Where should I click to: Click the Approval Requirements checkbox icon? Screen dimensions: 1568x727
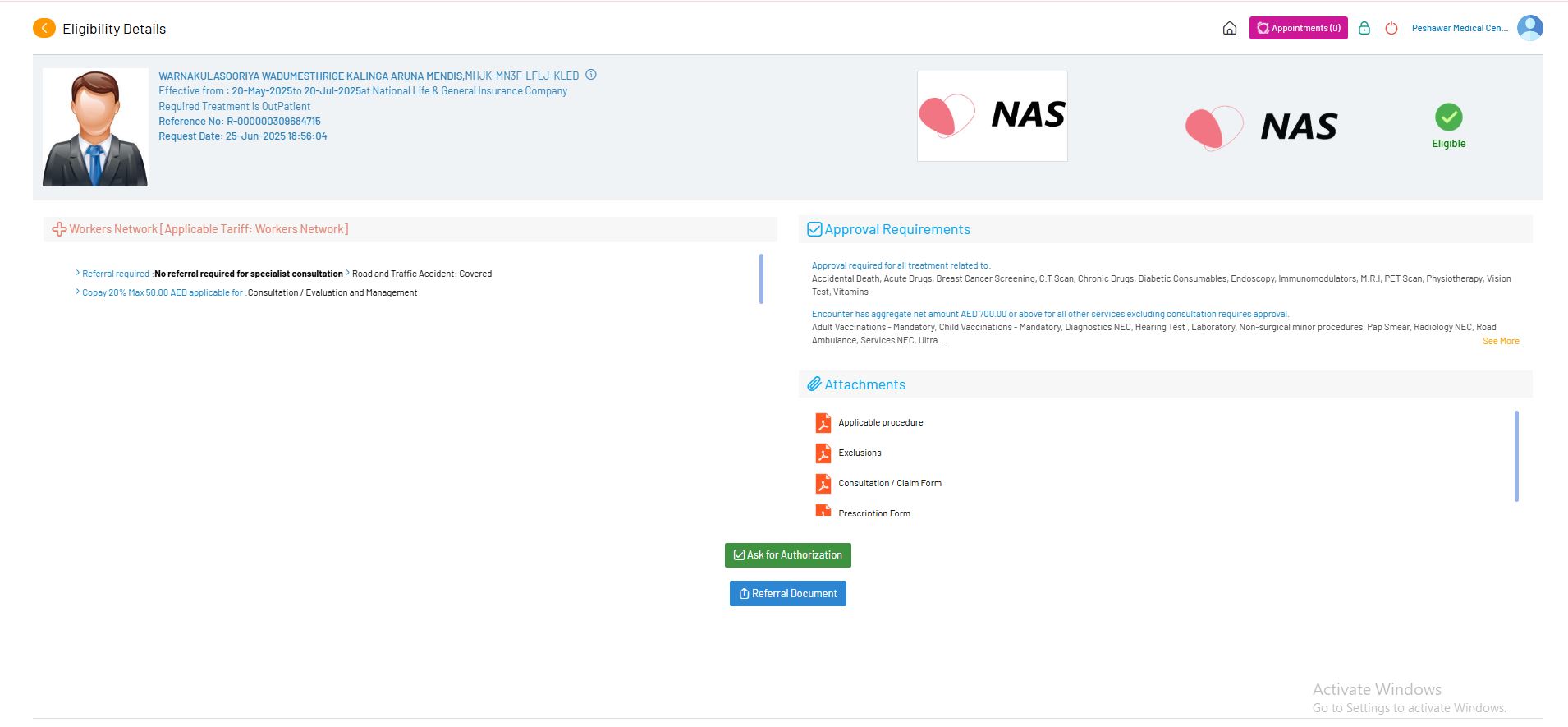click(814, 229)
